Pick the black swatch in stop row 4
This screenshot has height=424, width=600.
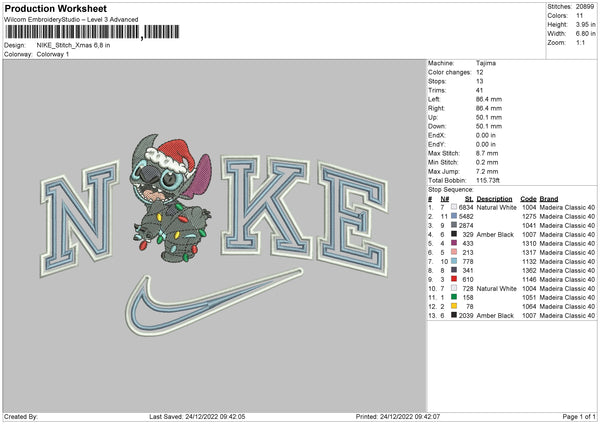(x=454, y=234)
